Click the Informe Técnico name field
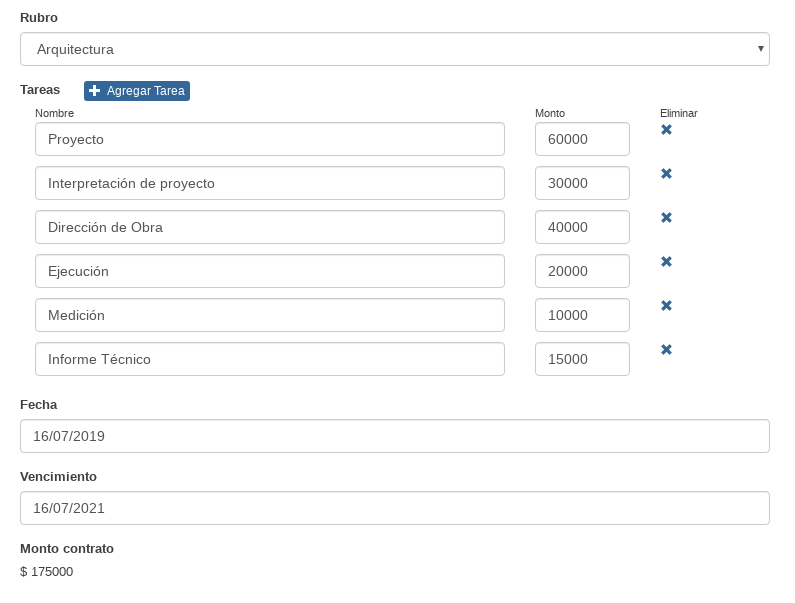795x603 pixels. pos(269,359)
